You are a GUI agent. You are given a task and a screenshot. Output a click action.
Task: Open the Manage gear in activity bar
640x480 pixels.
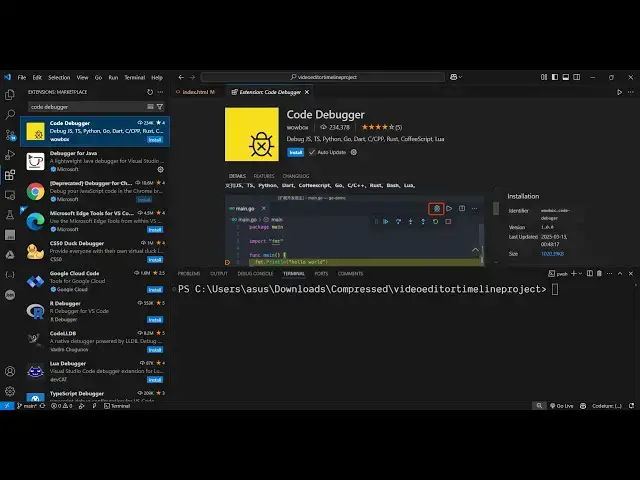coord(10,391)
